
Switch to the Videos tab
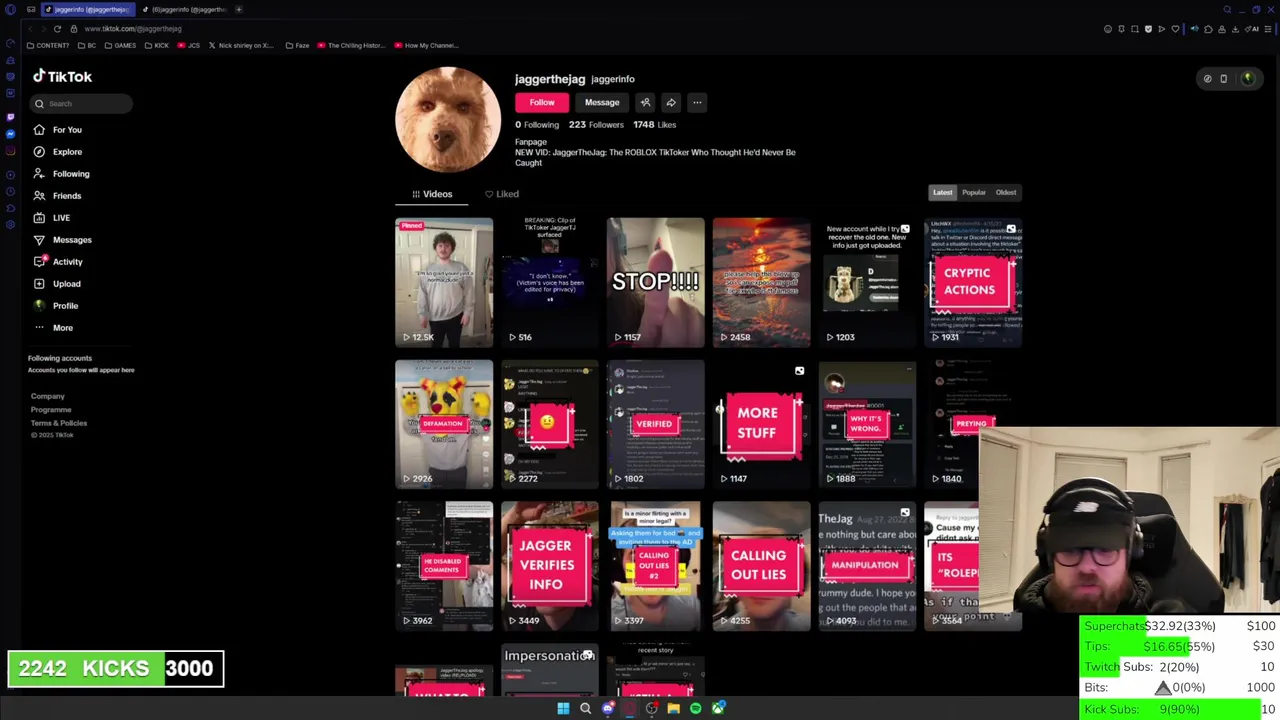click(432, 194)
